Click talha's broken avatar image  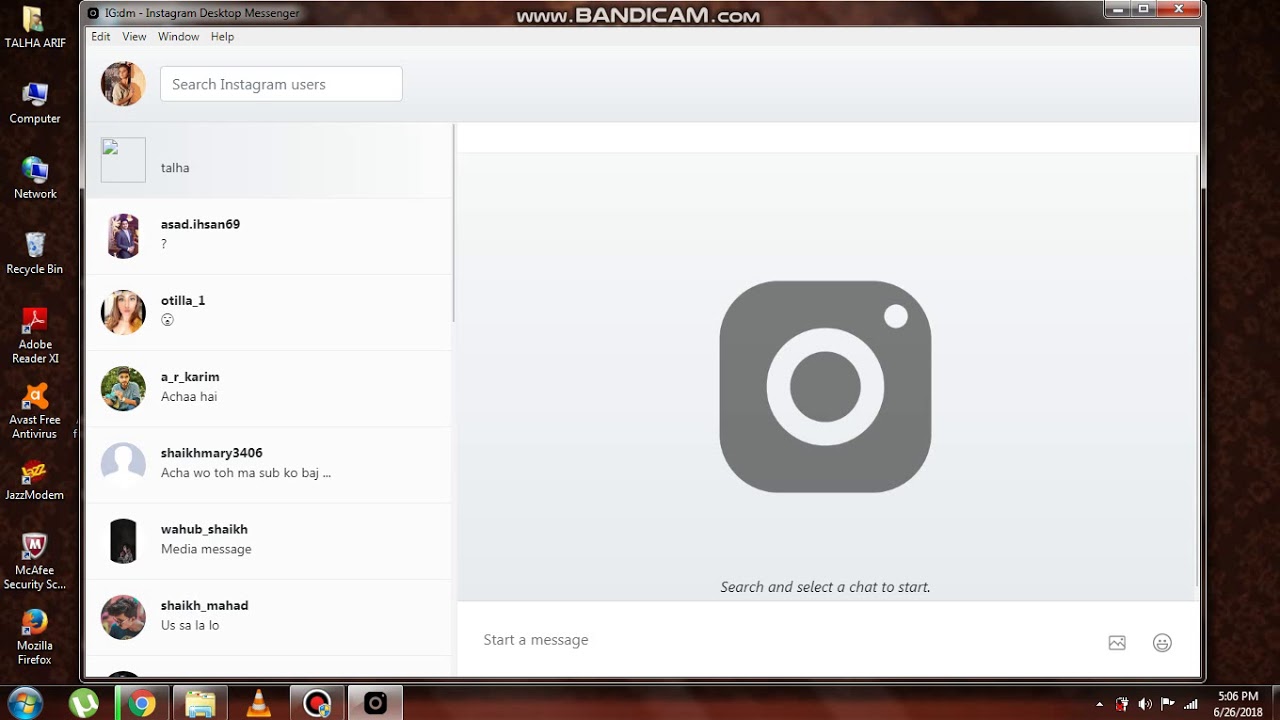coord(123,160)
